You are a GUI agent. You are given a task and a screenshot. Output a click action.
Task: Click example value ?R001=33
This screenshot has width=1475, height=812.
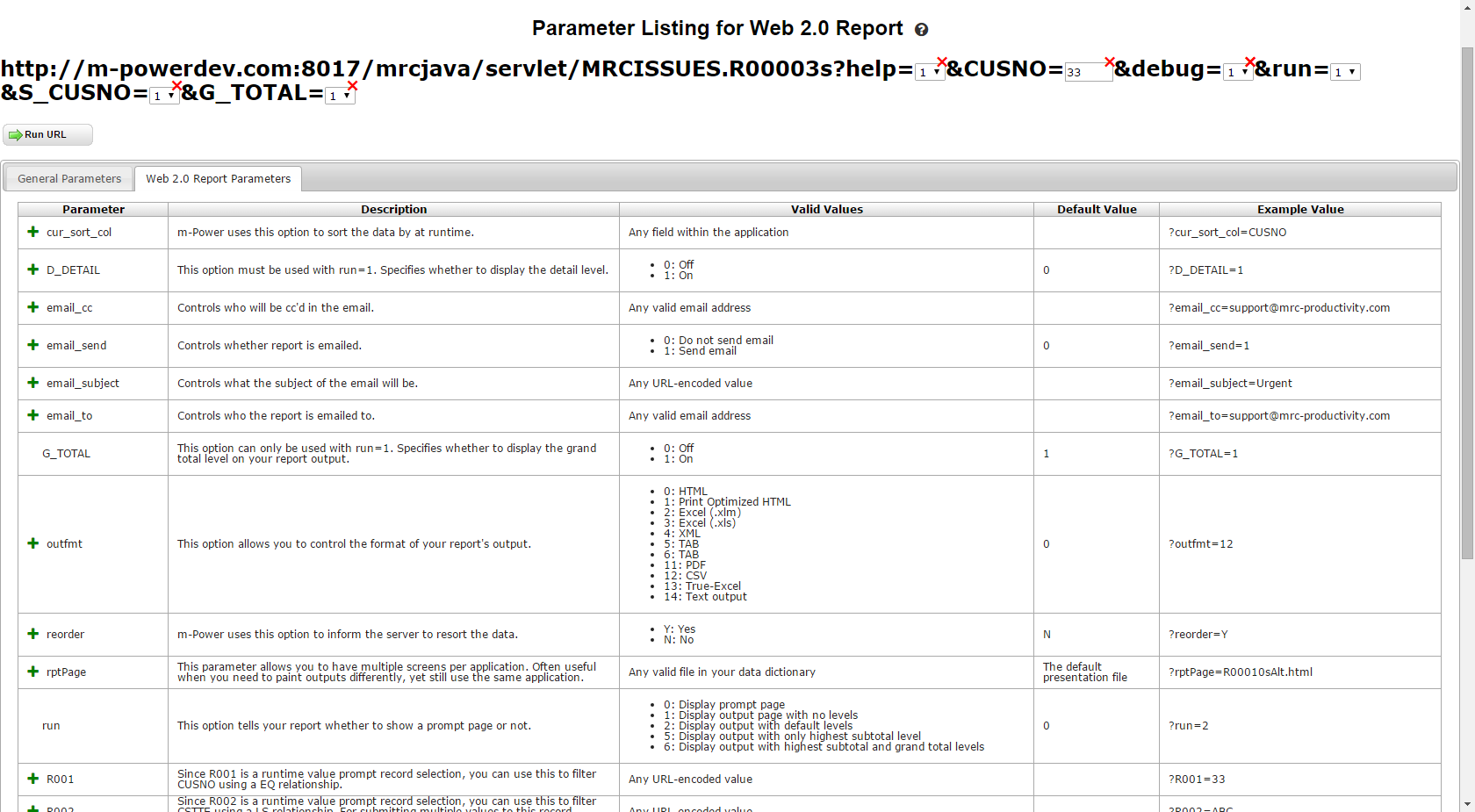point(1197,780)
